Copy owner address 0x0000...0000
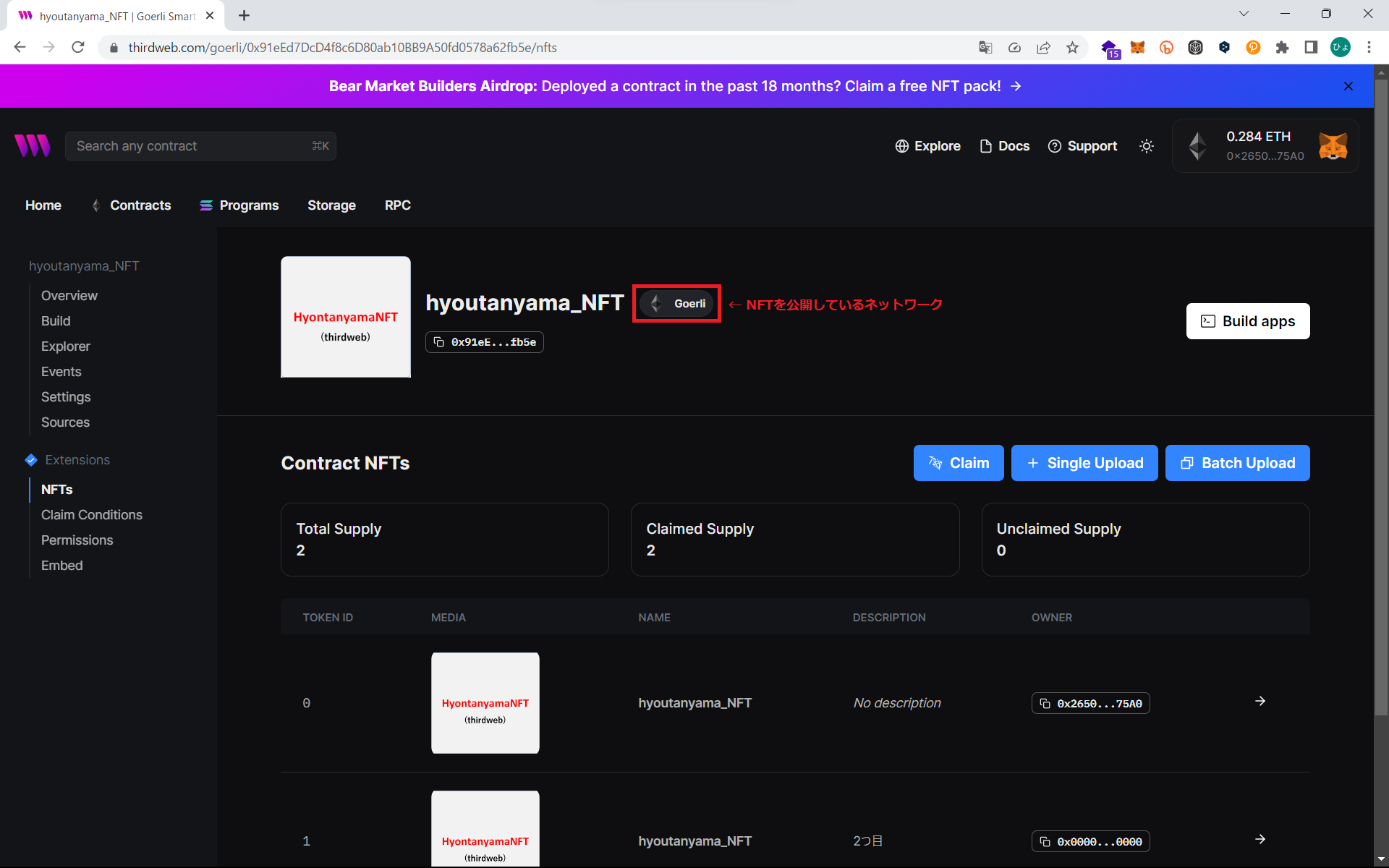This screenshot has height=868, width=1389. (1090, 841)
